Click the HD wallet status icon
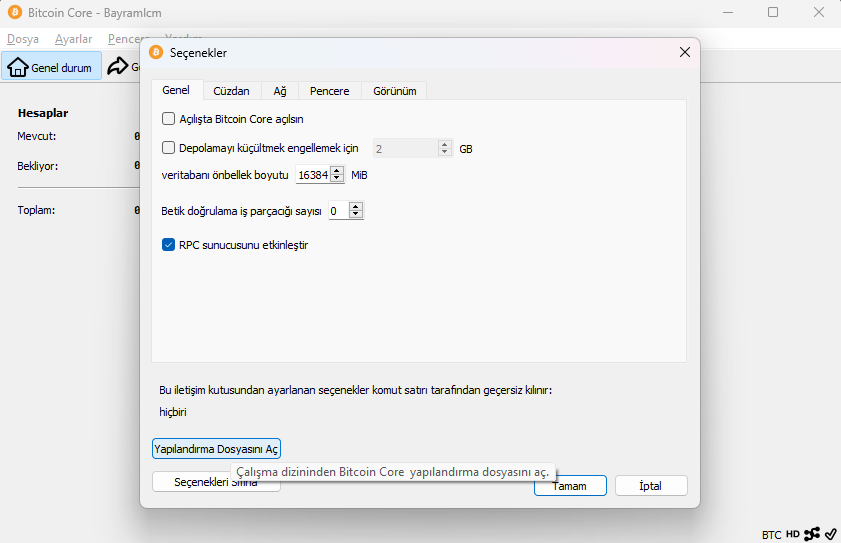Viewport: 841px width, 543px height. pyautogui.click(x=793, y=534)
